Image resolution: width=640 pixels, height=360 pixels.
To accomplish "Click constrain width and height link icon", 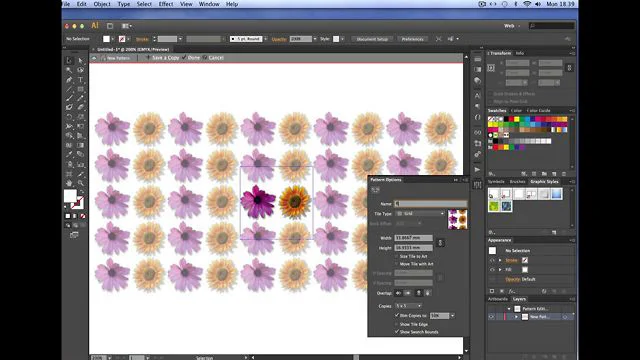I will pos(440,243).
